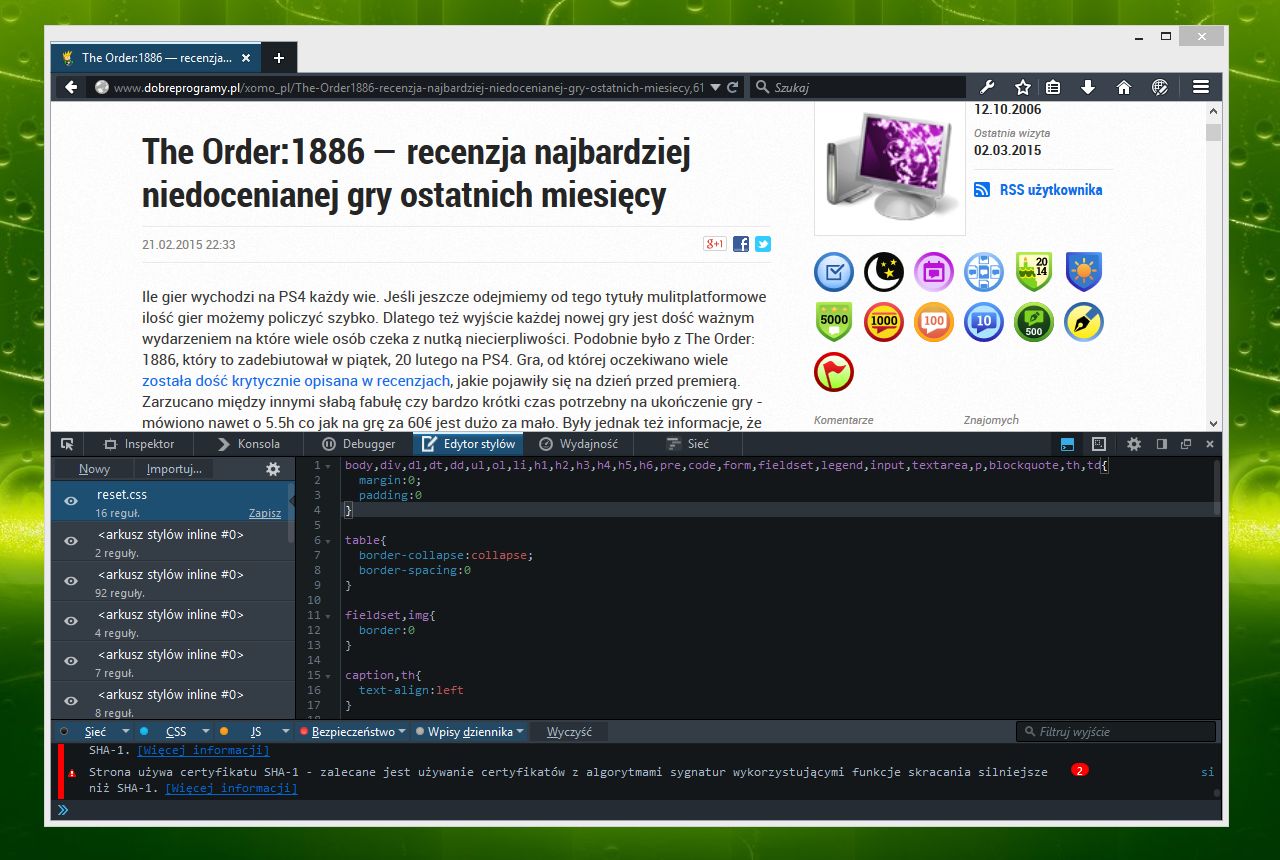The width and height of the screenshot is (1280, 860).
Task: Open RSS użytkownika link
Action: click(x=1051, y=190)
